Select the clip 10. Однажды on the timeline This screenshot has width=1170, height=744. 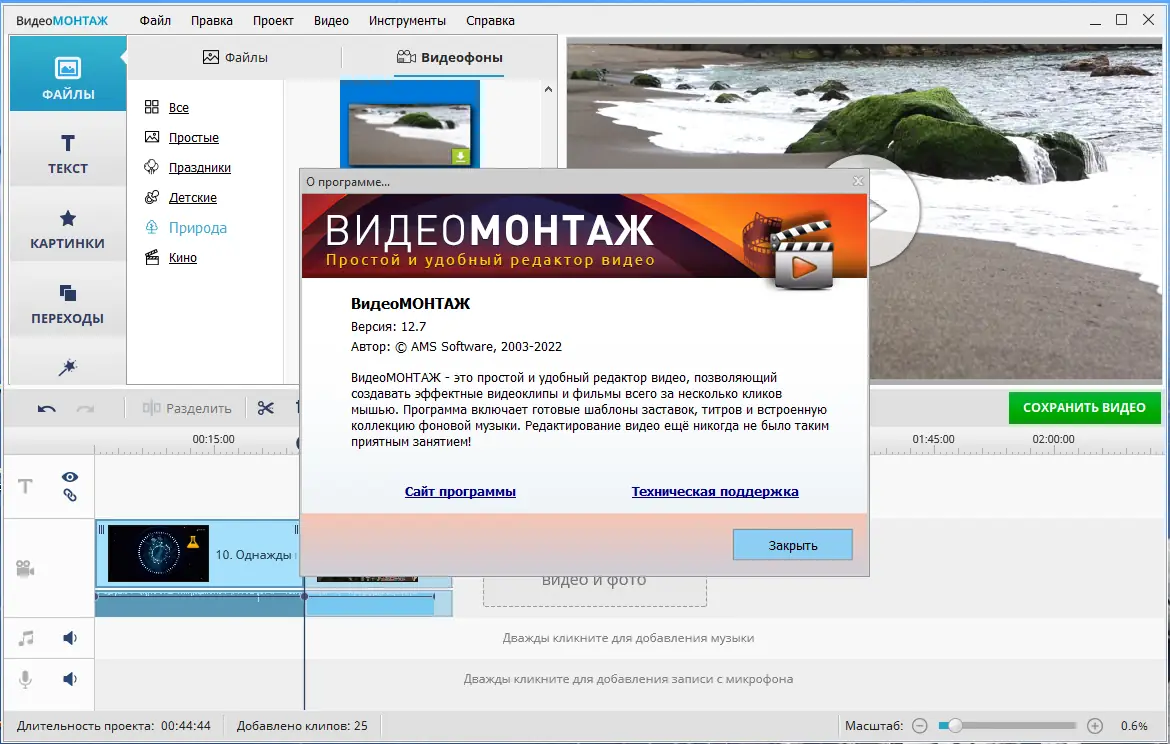pos(198,554)
